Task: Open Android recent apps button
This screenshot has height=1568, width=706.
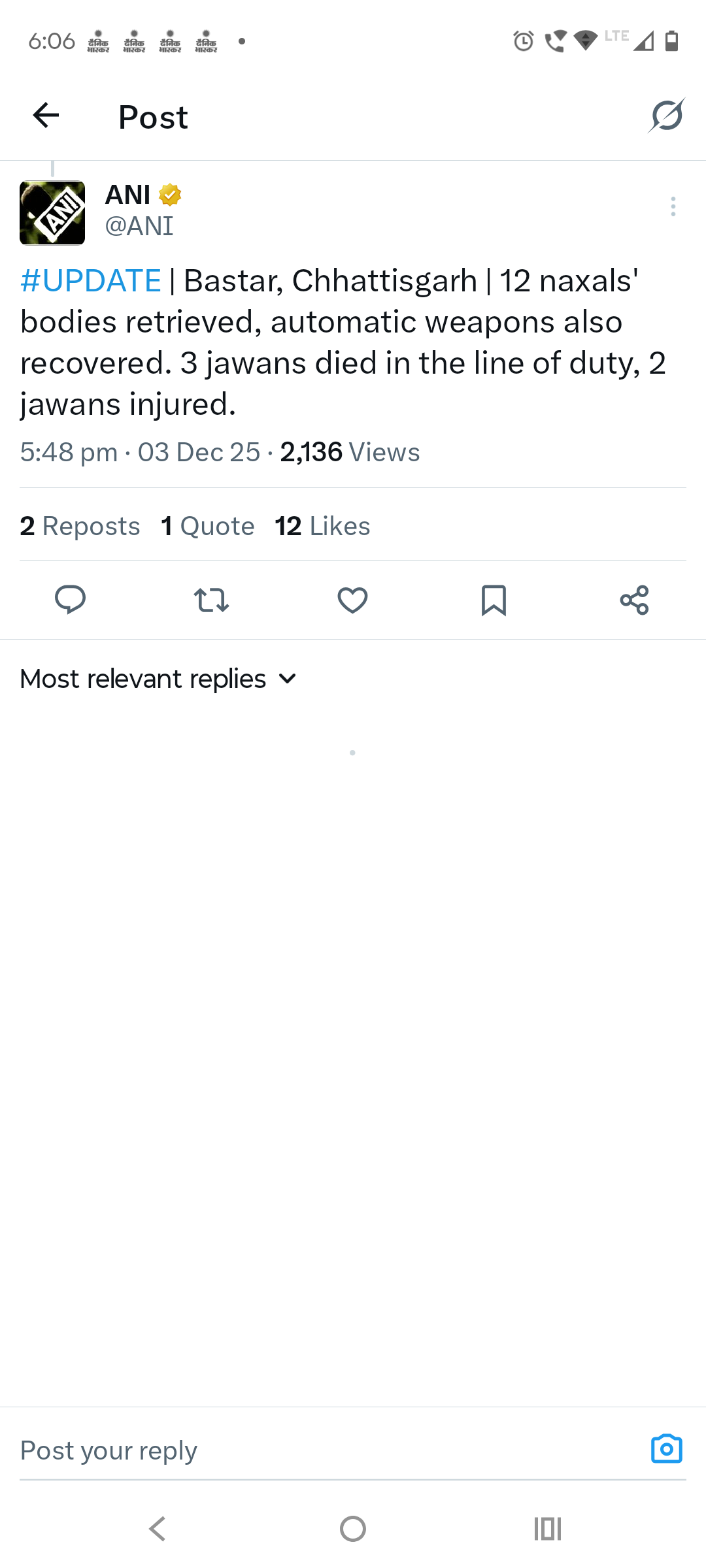Action: [547, 1529]
